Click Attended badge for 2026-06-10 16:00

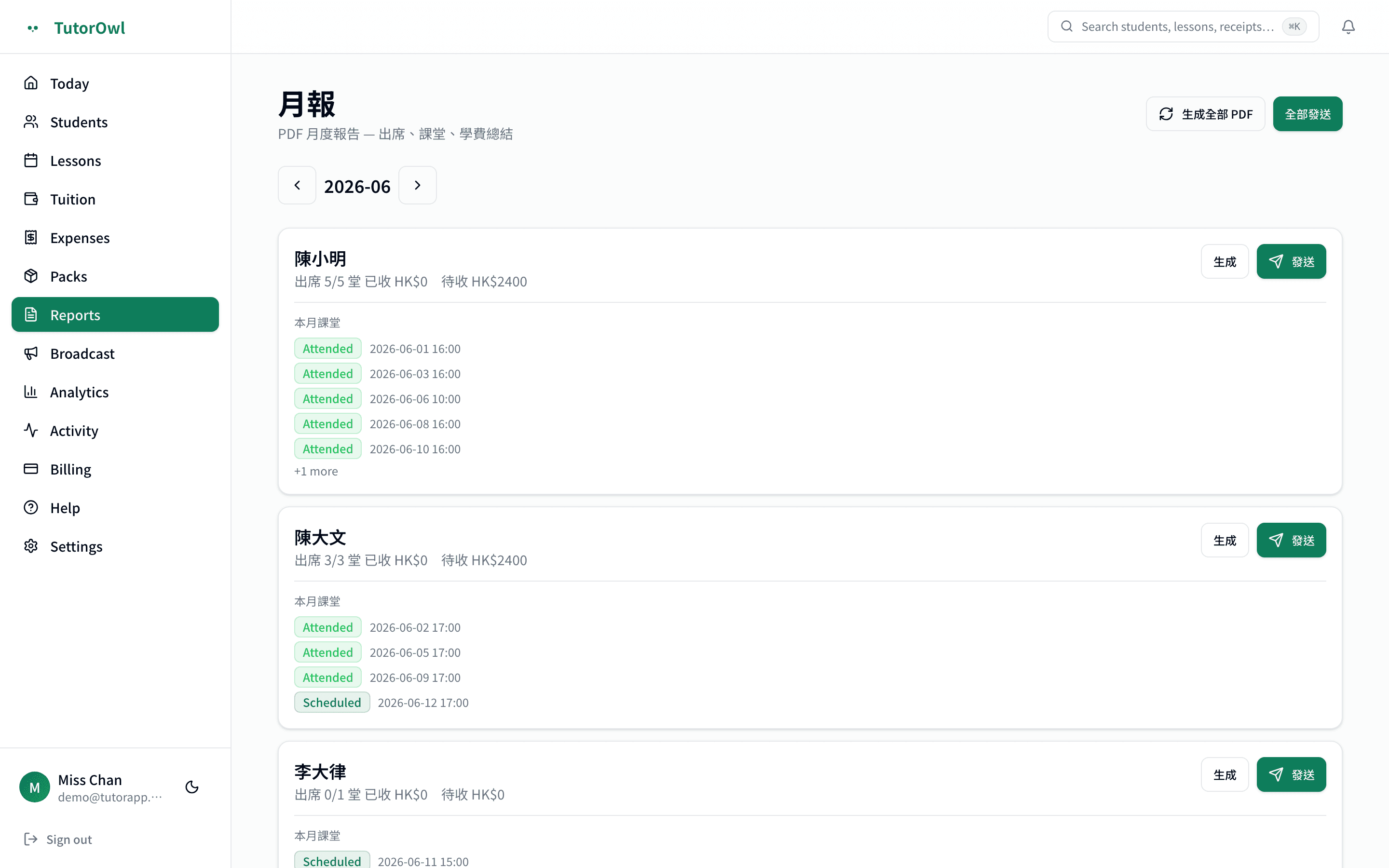click(328, 448)
